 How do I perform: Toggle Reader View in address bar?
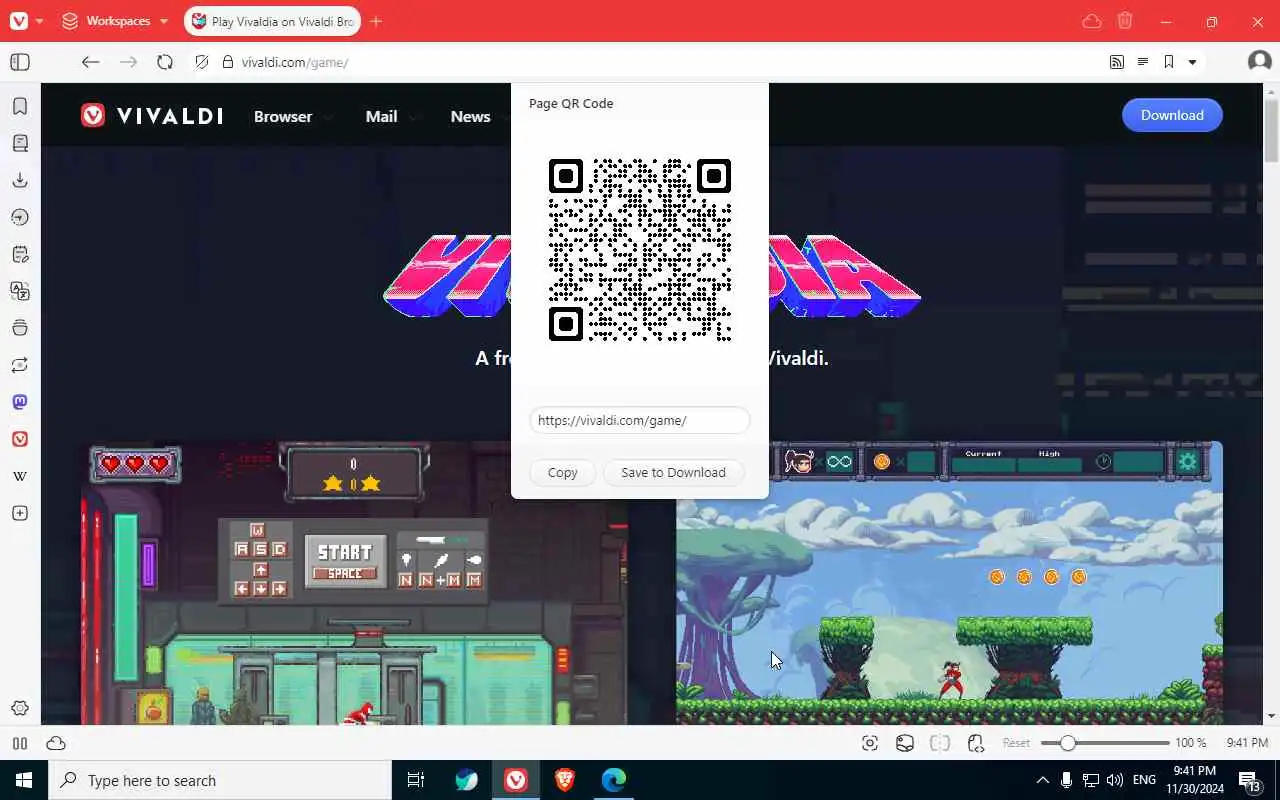click(x=1143, y=62)
